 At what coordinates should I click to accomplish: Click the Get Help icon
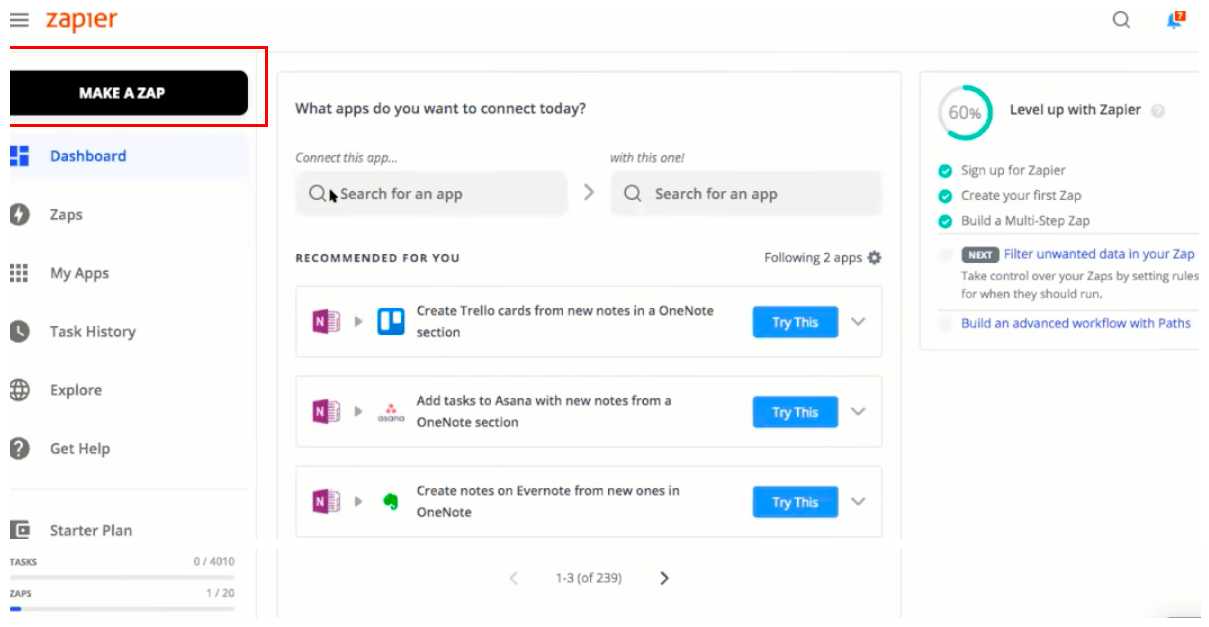21,448
